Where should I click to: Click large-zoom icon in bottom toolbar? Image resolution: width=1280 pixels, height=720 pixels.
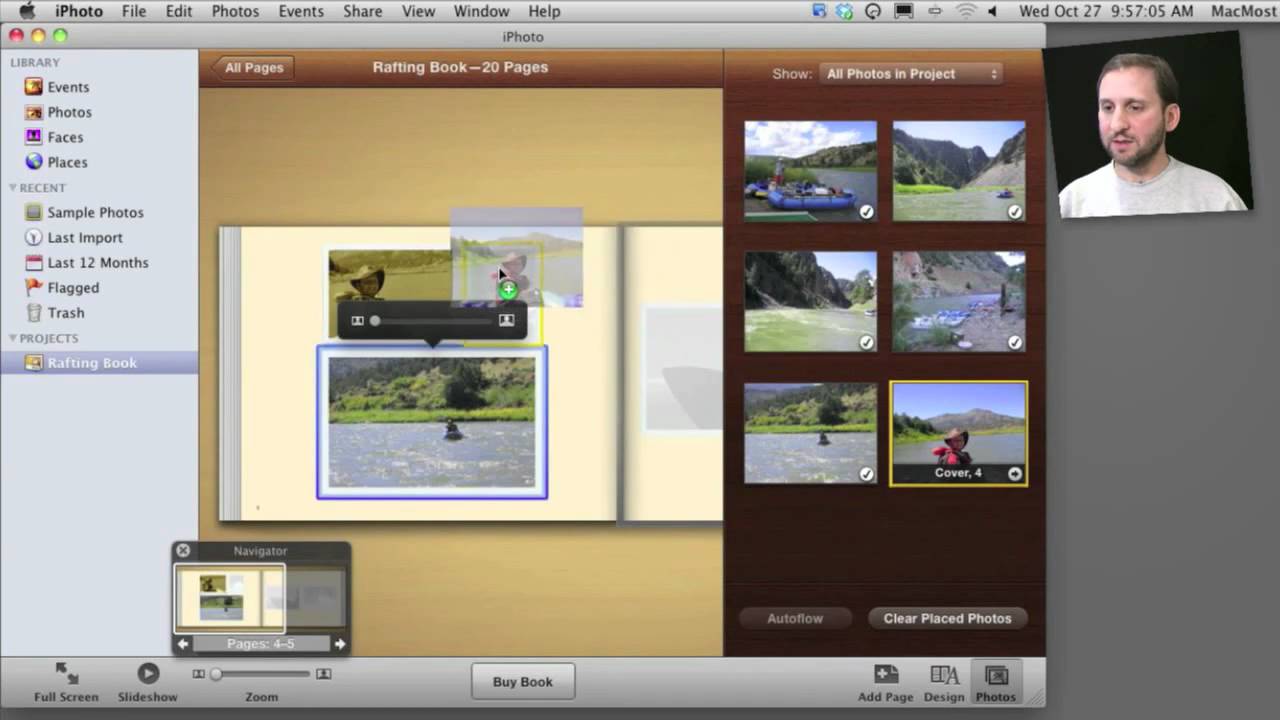pyautogui.click(x=323, y=674)
